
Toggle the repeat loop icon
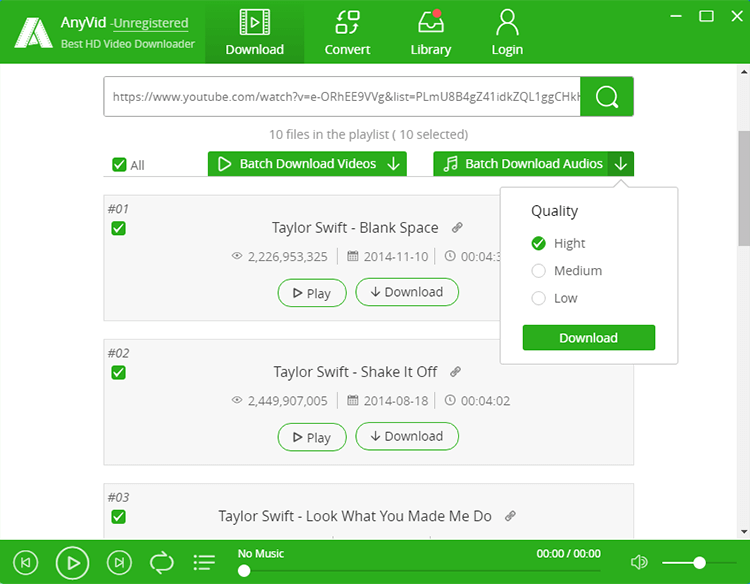pos(162,562)
